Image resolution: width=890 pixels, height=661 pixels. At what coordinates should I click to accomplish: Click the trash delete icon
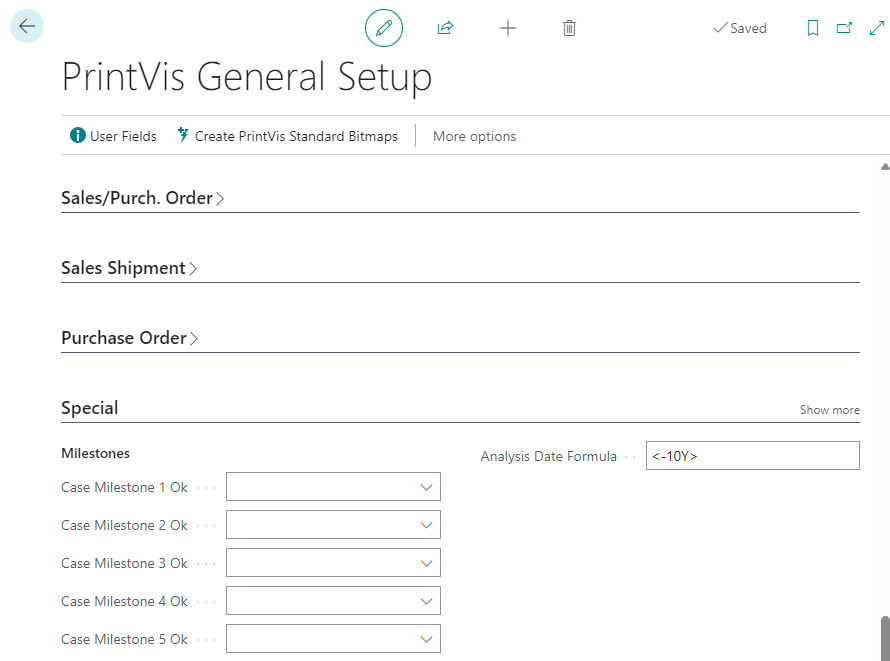point(569,28)
